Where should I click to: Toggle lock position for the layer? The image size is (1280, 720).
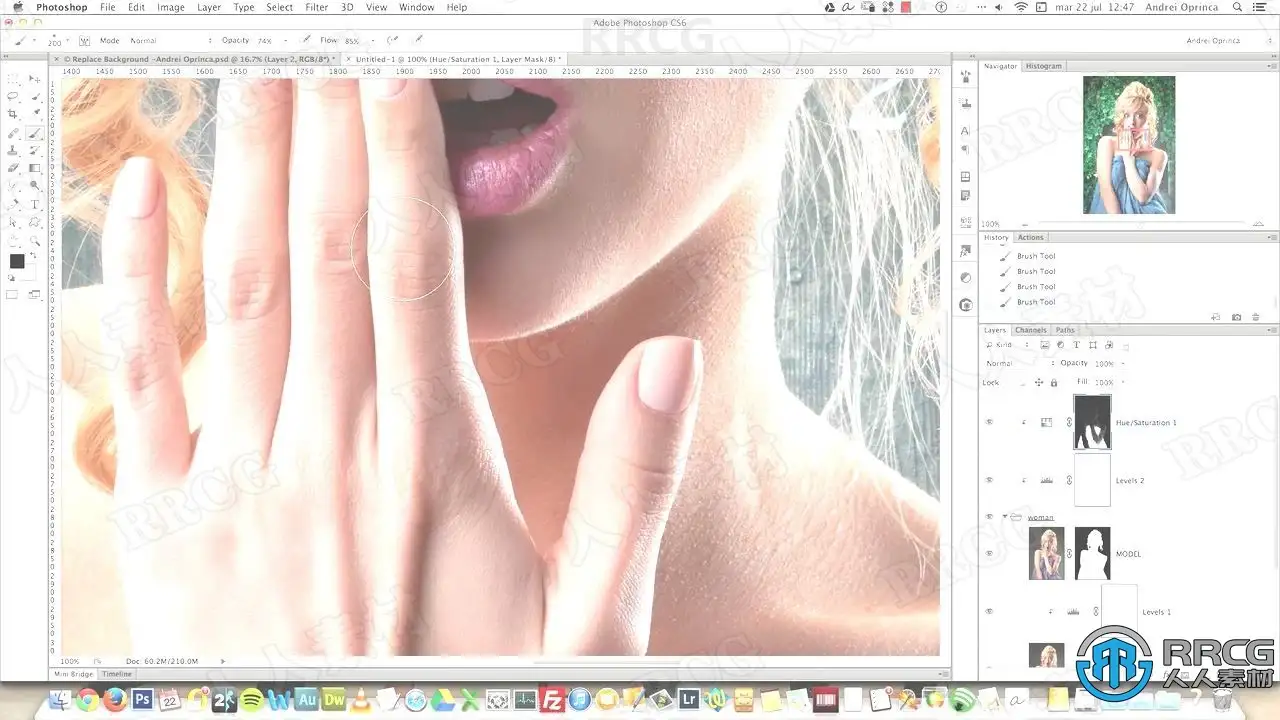pos(1039,382)
